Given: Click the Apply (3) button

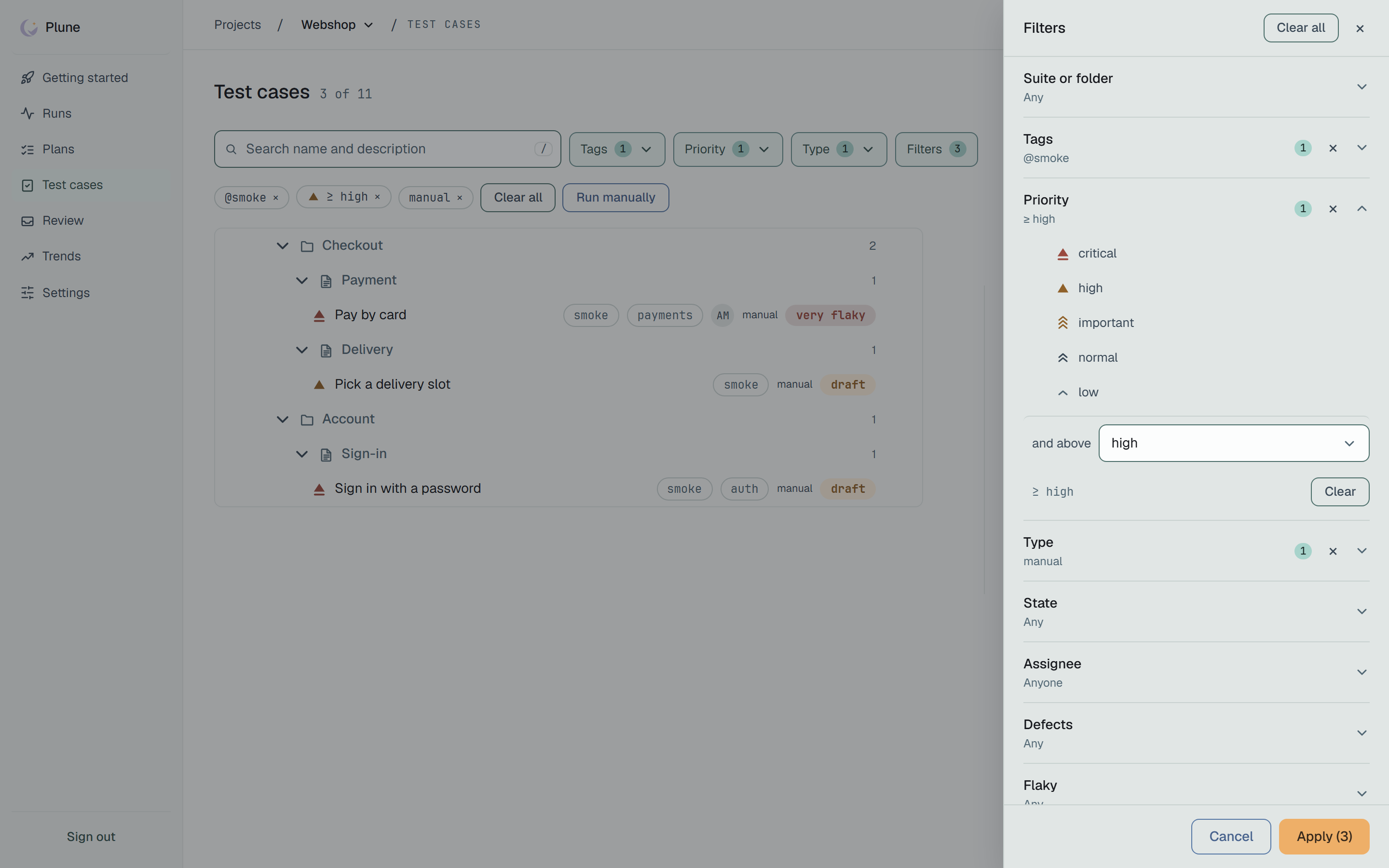Looking at the screenshot, I should click(1324, 837).
